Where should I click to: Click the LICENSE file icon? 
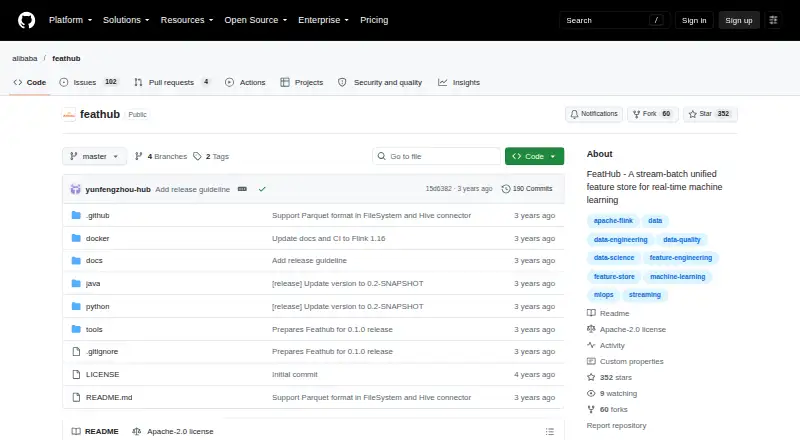tap(76, 375)
